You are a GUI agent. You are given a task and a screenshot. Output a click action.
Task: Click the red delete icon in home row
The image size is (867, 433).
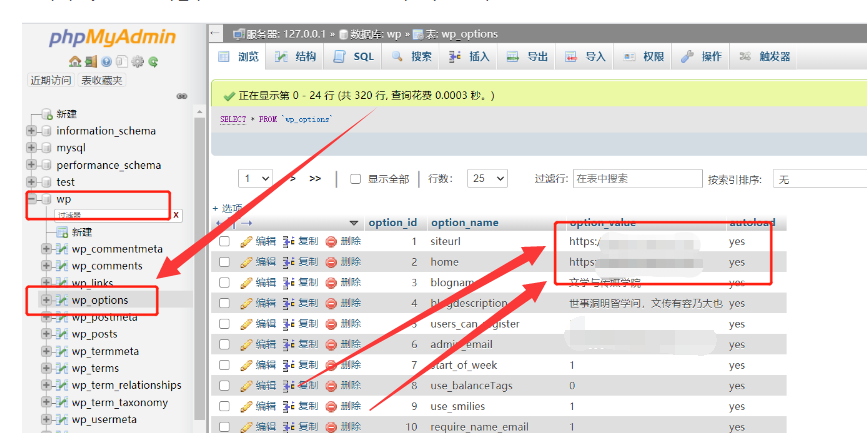coord(331,262)
